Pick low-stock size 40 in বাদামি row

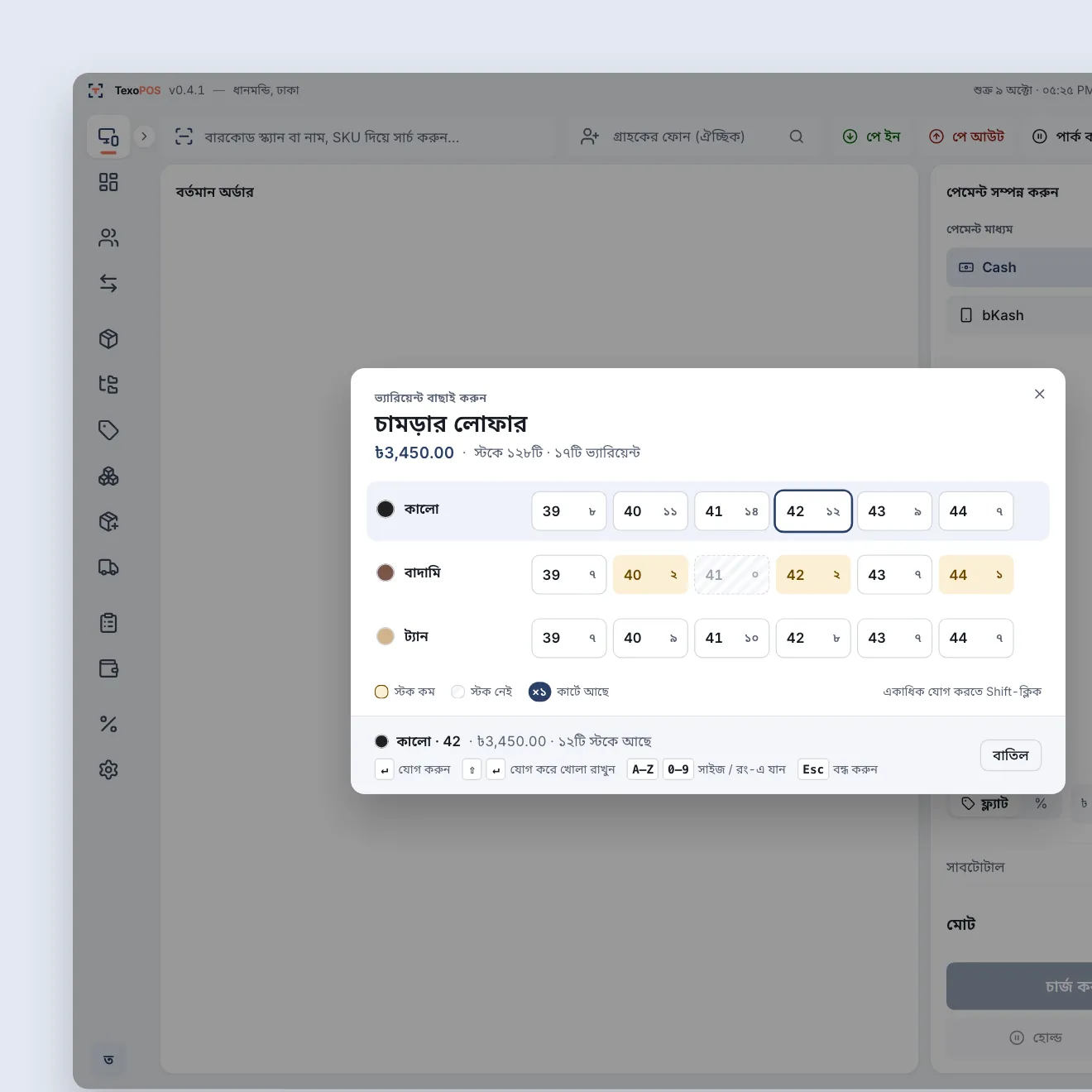click(650, 575)
